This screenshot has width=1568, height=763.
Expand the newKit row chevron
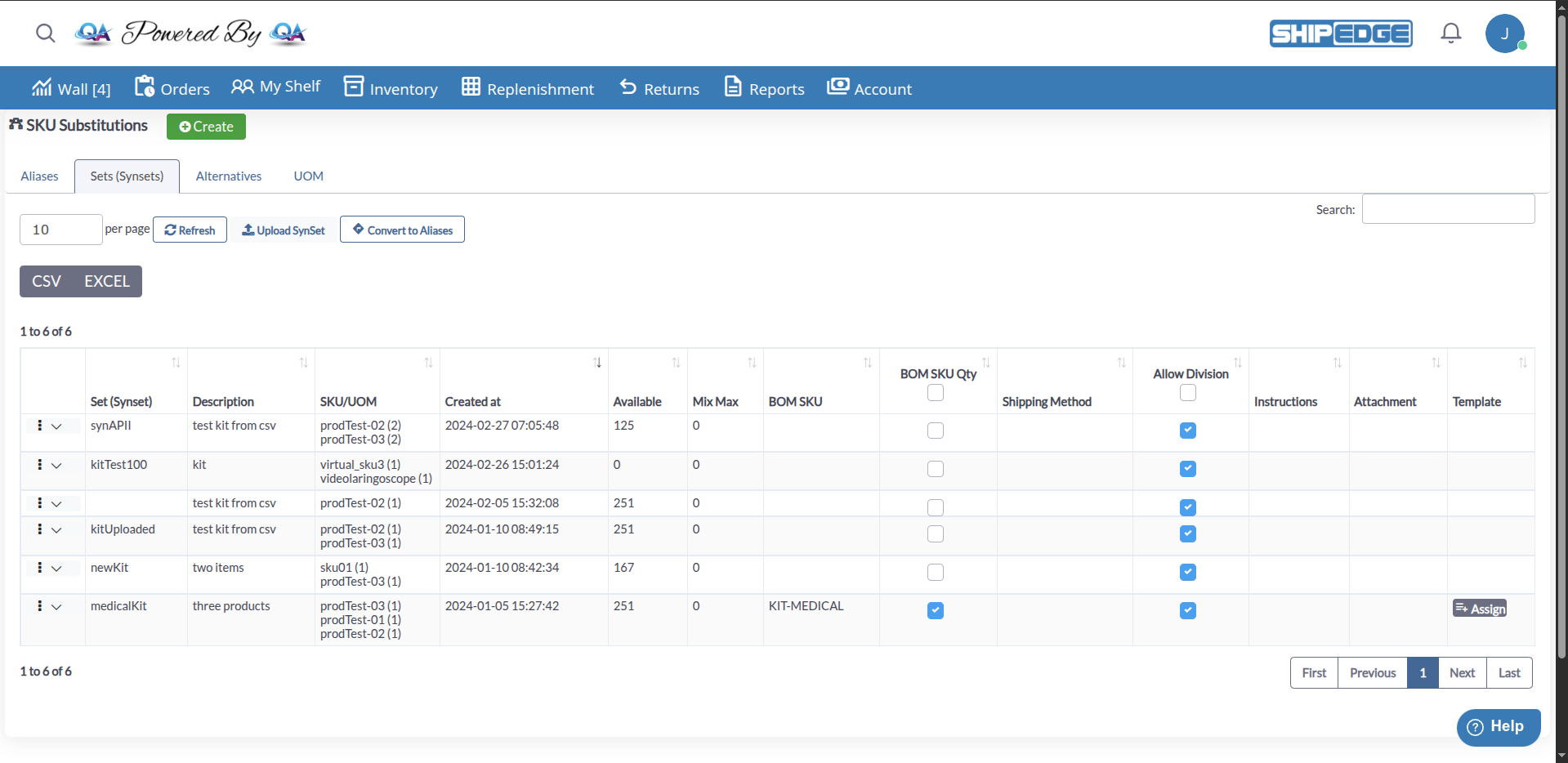56,569
